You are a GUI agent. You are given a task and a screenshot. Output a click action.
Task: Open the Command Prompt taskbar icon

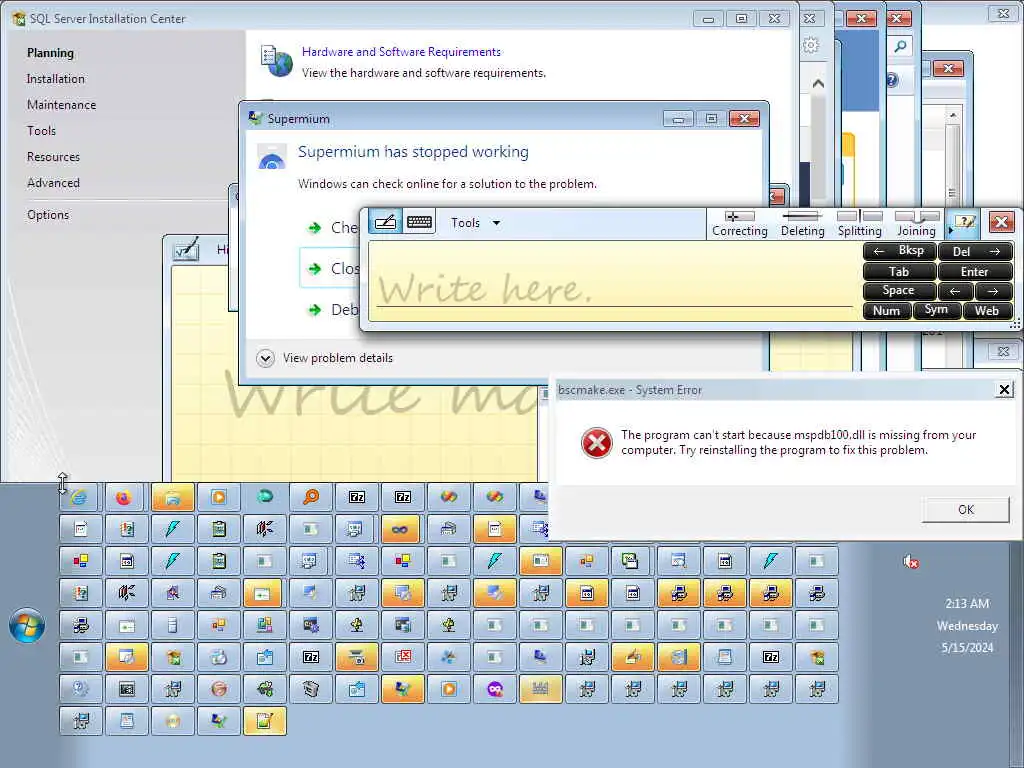point(127,690)
